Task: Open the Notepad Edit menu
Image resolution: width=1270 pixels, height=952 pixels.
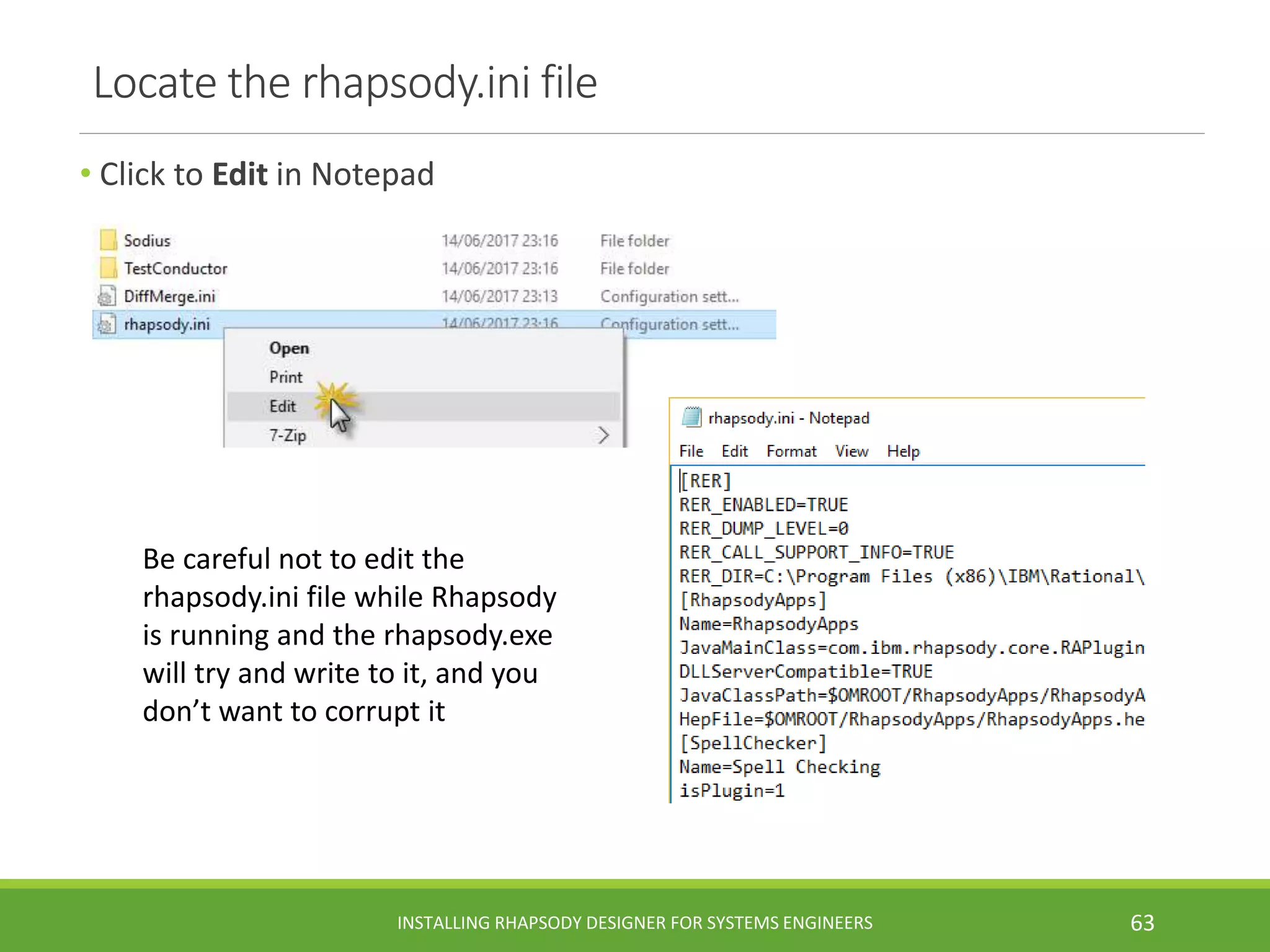Action: [735, 451]
